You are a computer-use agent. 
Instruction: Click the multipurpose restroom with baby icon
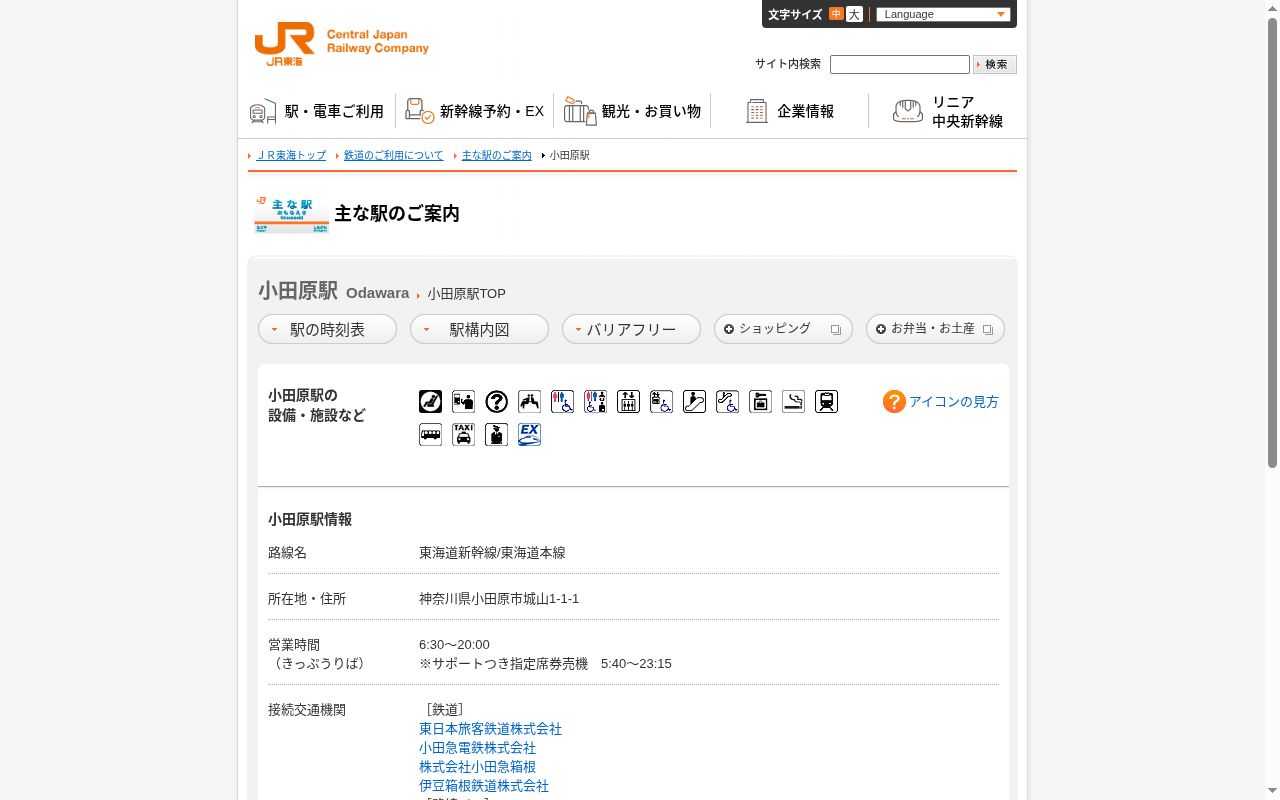(x=595, y=402)
